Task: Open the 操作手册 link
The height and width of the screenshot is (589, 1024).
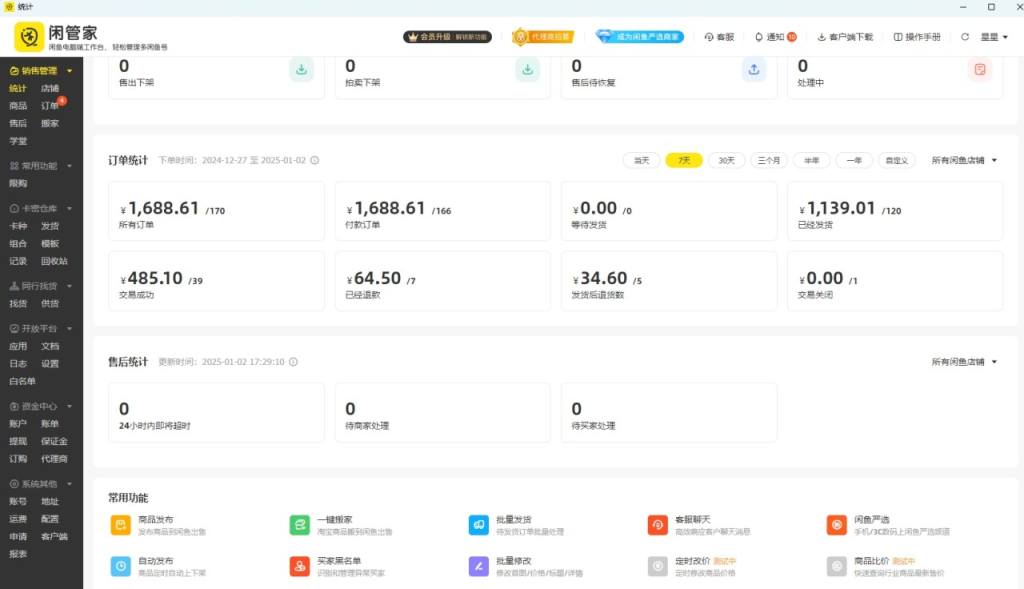Action: coord(917,37)
